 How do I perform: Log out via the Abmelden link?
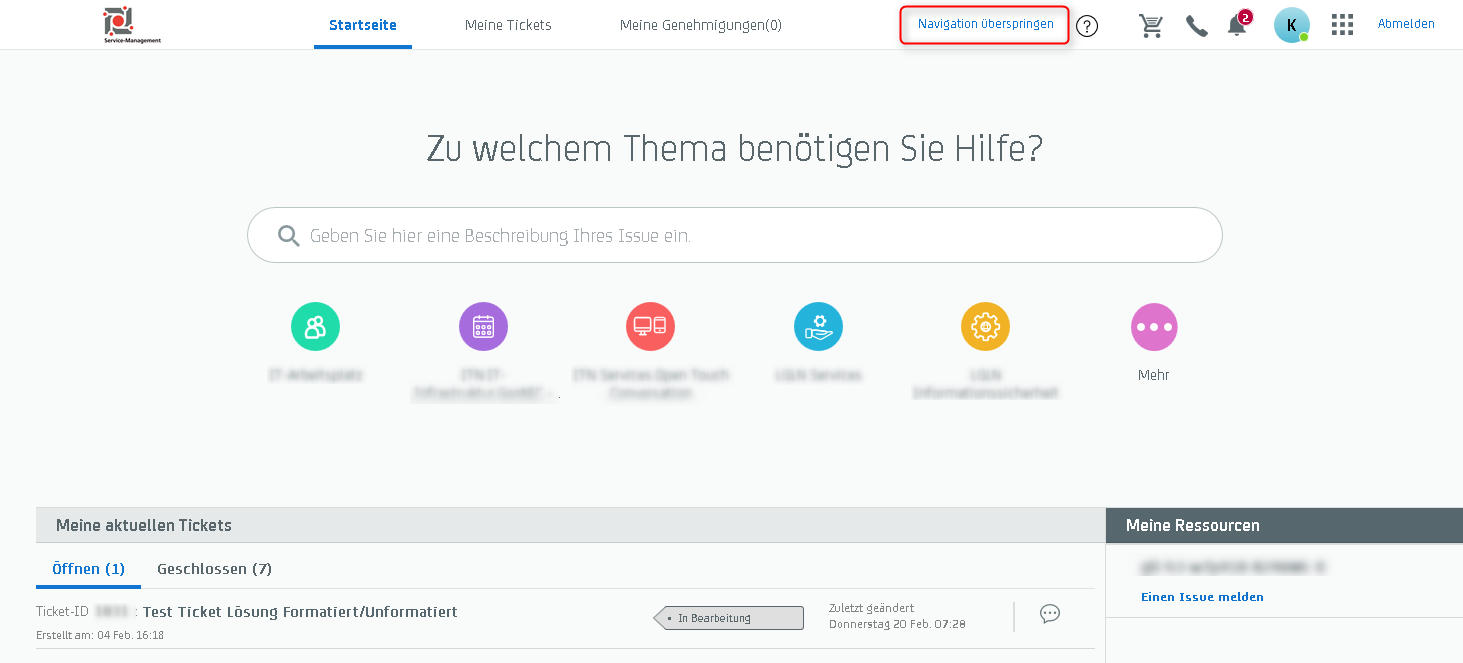[x=1405, y=23]
